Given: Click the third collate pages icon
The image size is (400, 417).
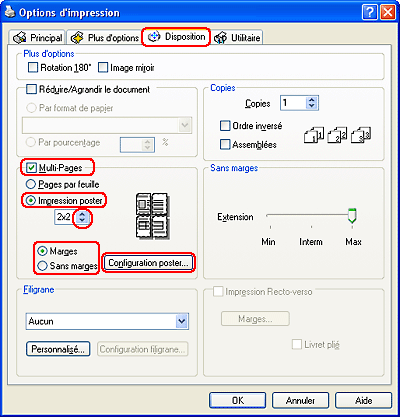Looking at the screenshot, I should pyautogui.click(x=361, y=135).
